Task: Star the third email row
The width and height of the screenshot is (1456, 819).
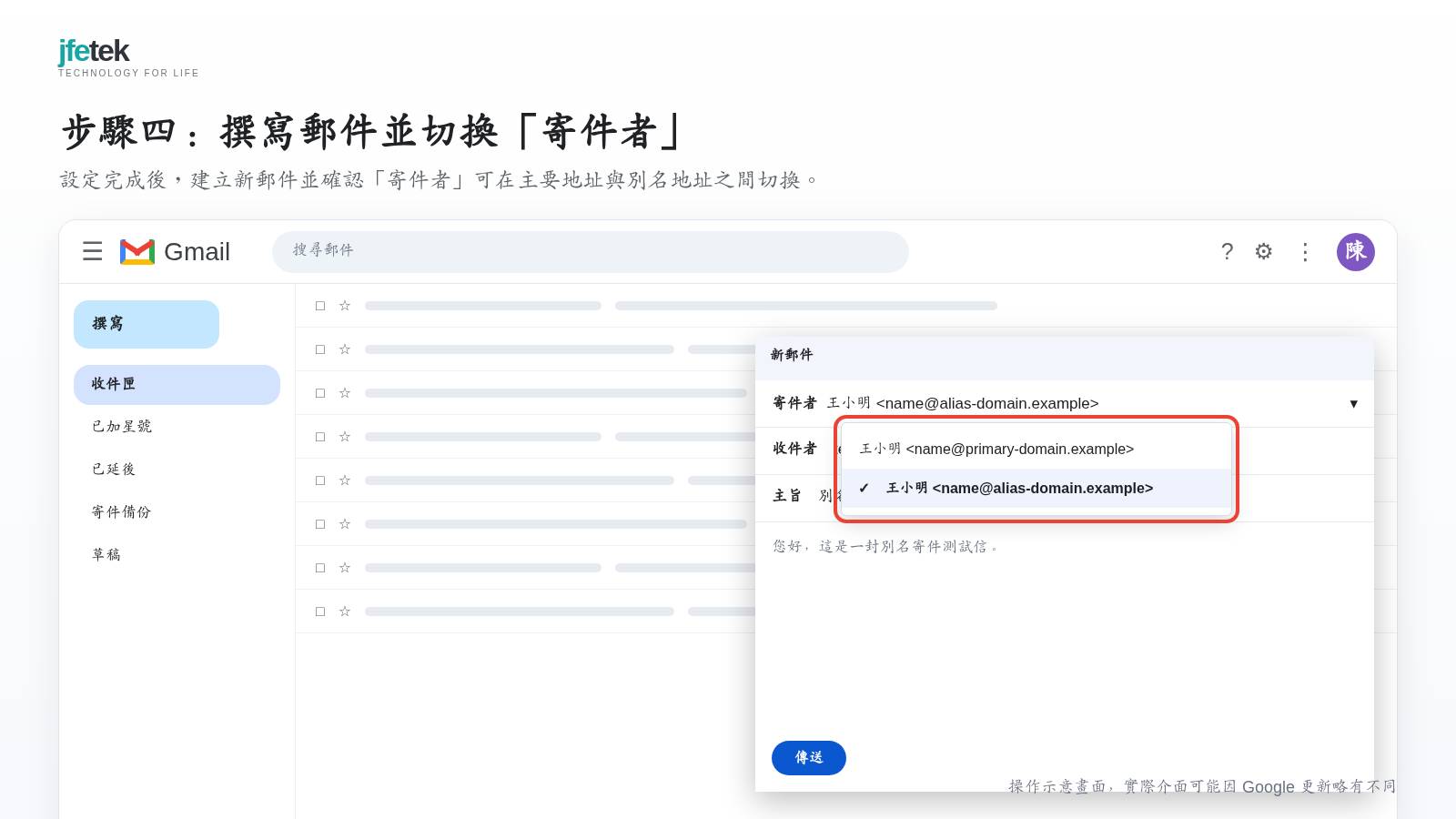Action: 345,393
